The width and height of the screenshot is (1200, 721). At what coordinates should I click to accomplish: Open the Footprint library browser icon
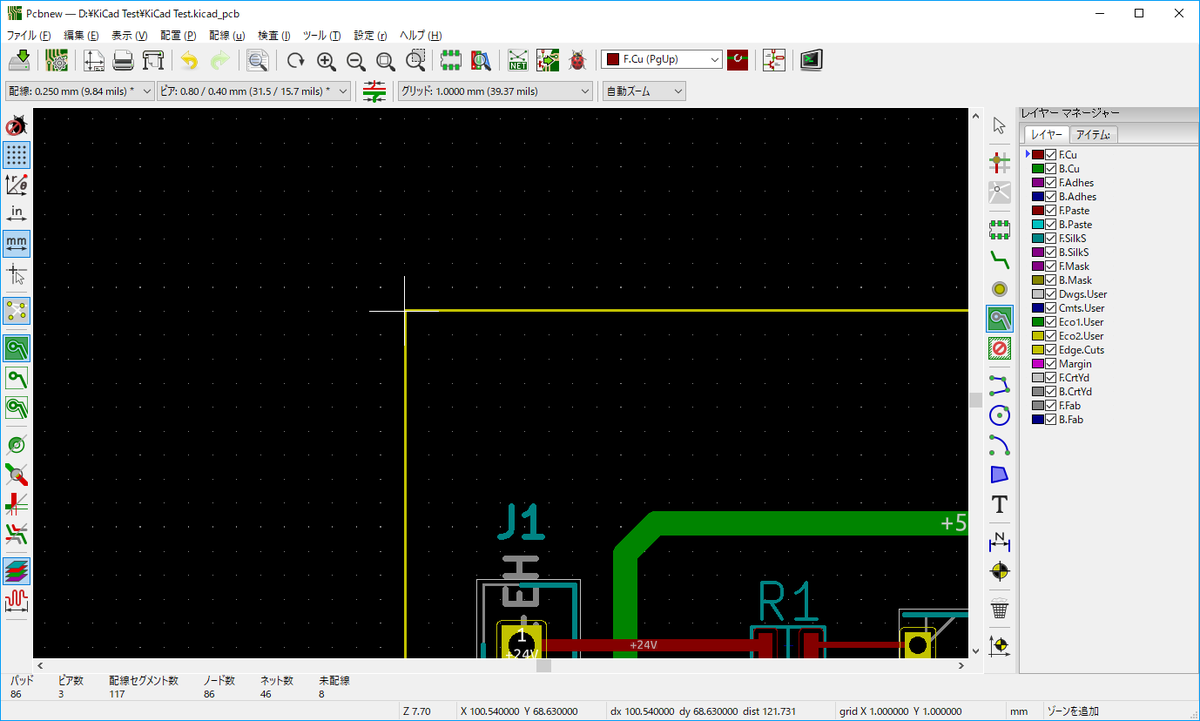tap(481, 60)
